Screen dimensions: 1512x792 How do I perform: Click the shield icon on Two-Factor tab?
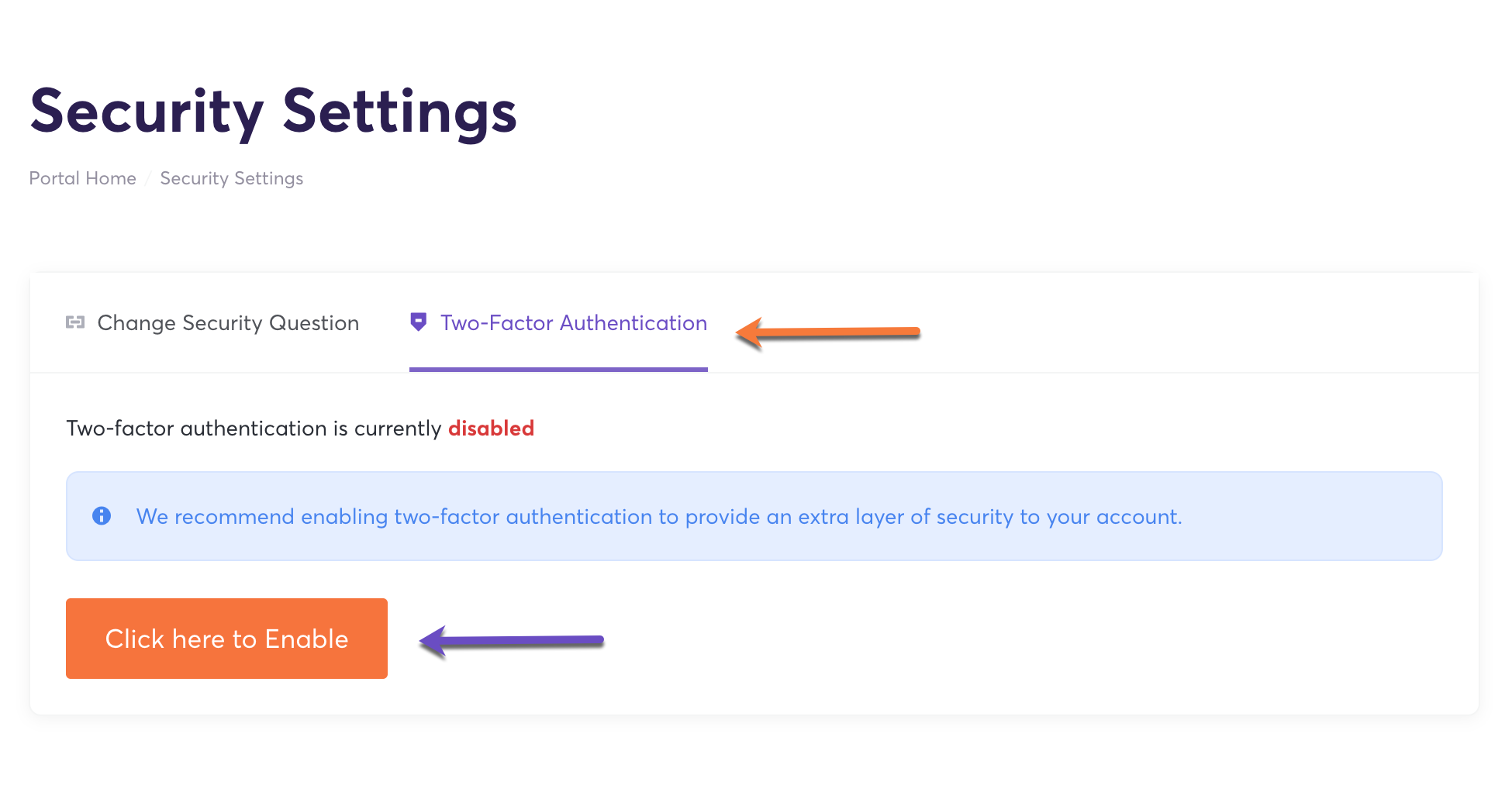tap(418, 322)
